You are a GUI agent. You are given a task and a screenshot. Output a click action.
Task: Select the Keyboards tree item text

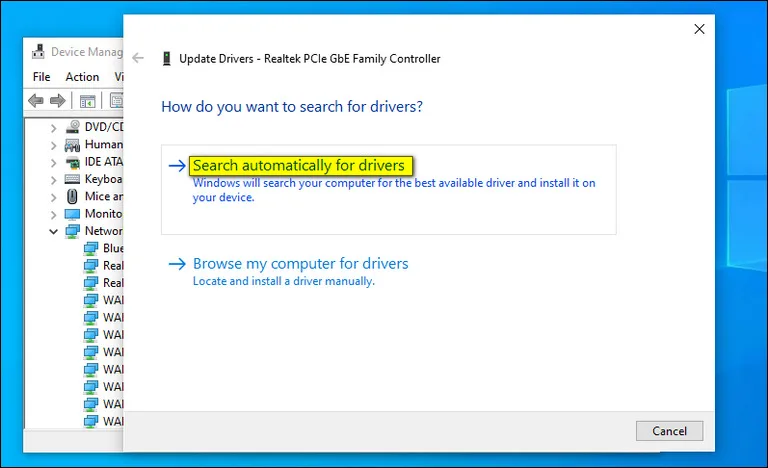(x=103, y=179)
